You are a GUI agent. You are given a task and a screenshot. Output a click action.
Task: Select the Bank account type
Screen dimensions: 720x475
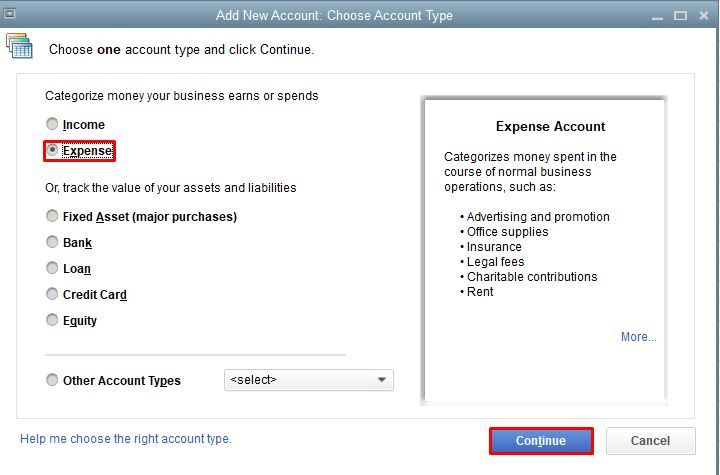click(53, 242)
